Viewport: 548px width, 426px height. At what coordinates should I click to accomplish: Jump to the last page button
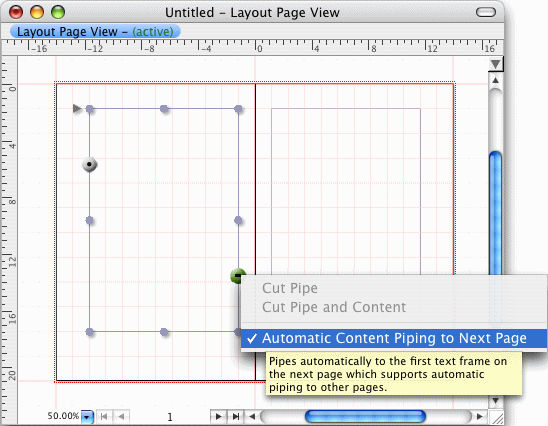236,416
